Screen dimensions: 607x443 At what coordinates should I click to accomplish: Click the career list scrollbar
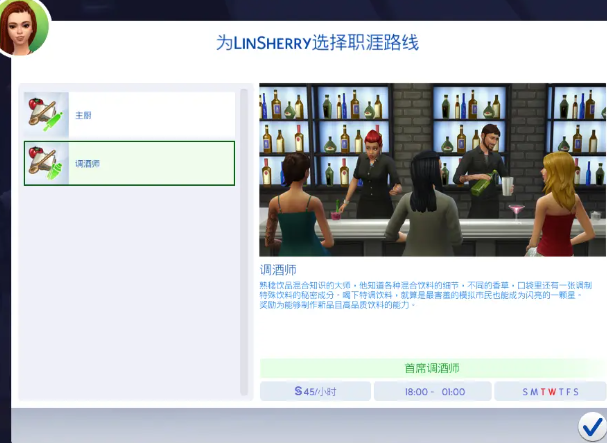pos(244,242)
